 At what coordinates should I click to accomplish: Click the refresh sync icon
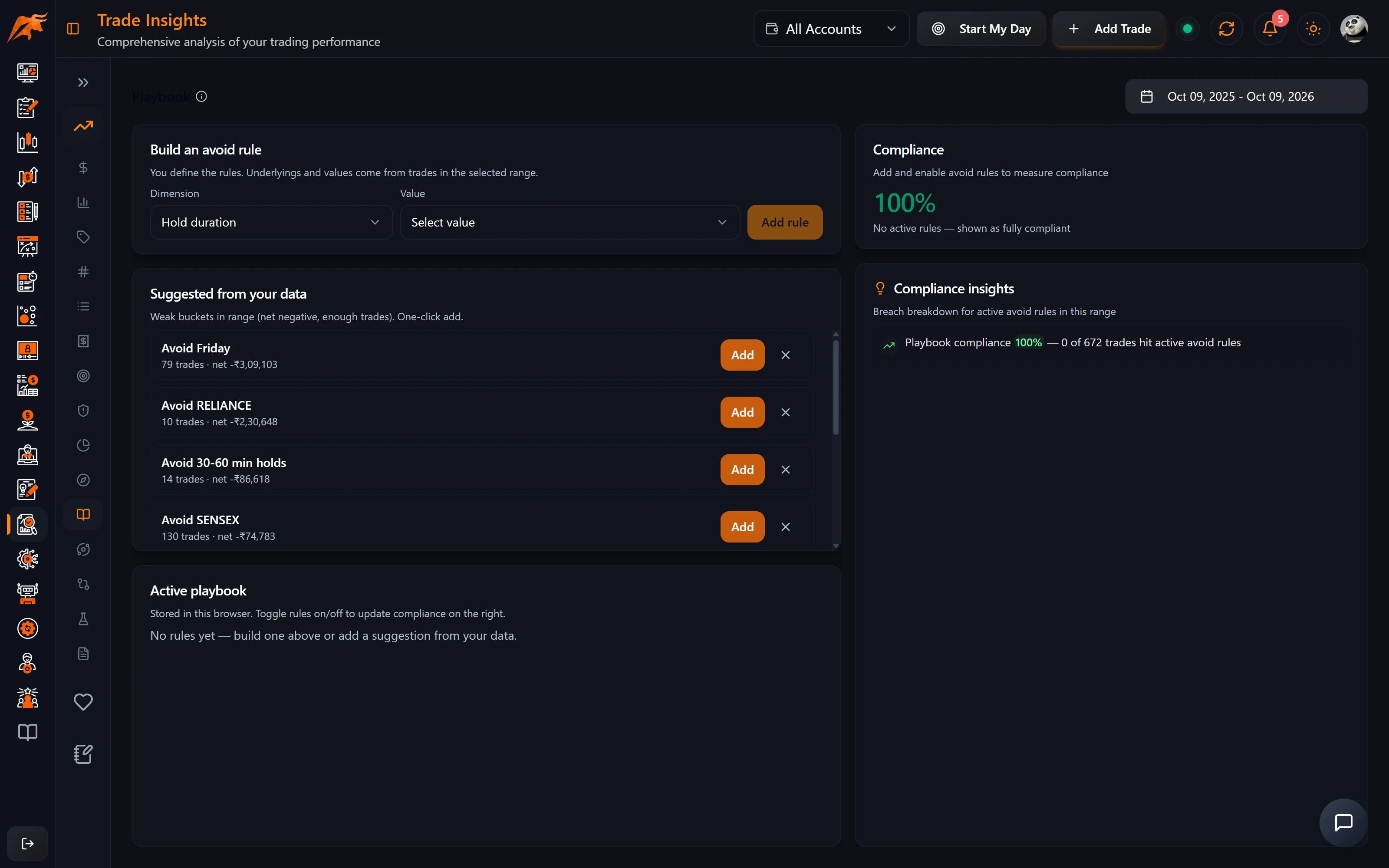click(1227, 29)
